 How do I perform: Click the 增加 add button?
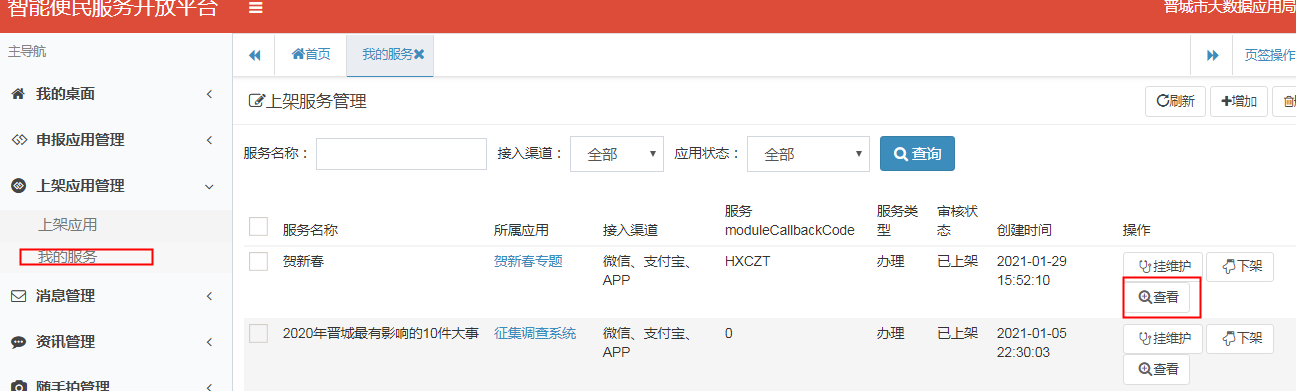click(x=1239, y=101)
